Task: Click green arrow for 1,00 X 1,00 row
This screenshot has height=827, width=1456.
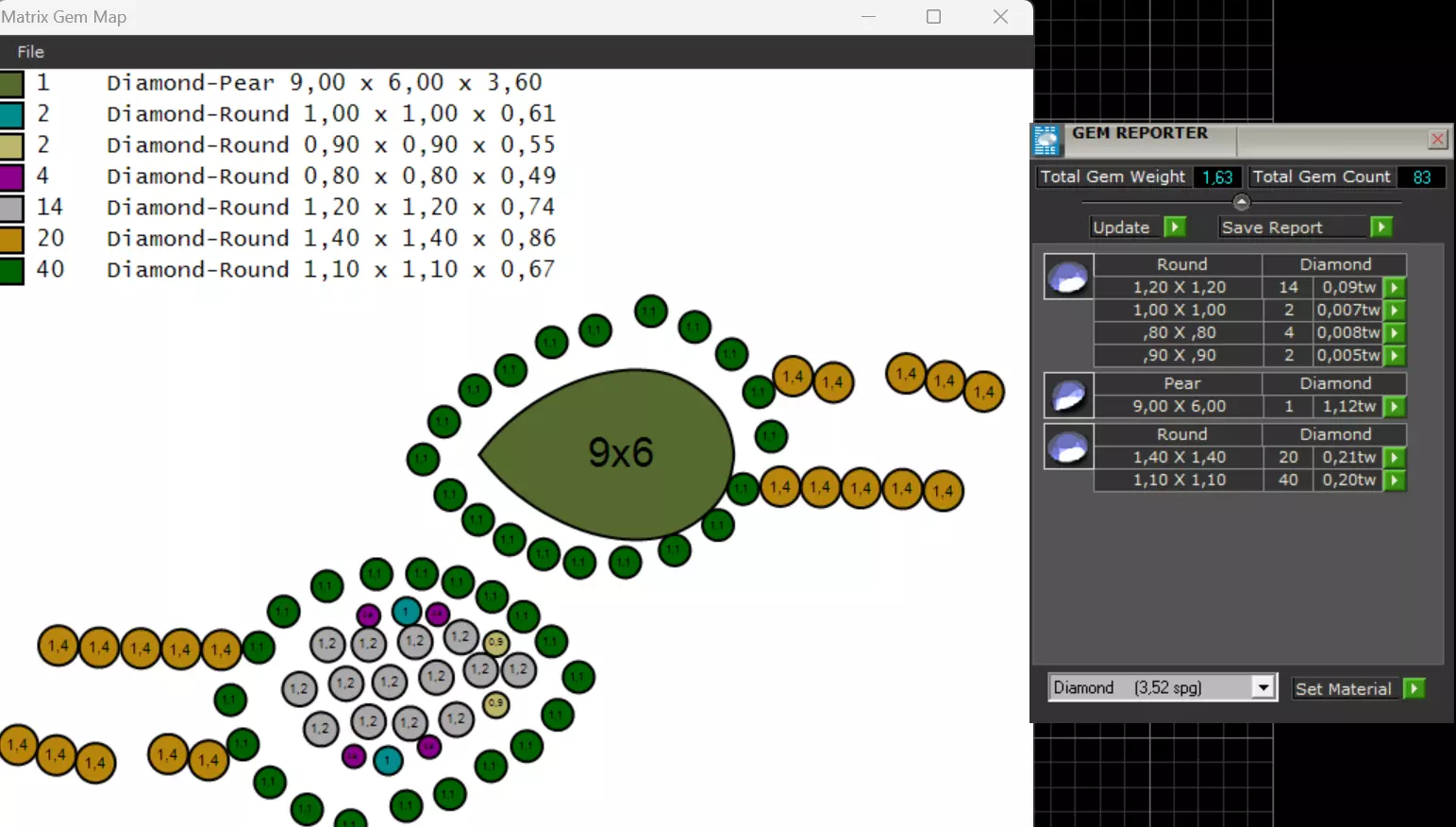Action: (x=1395, y=310)
